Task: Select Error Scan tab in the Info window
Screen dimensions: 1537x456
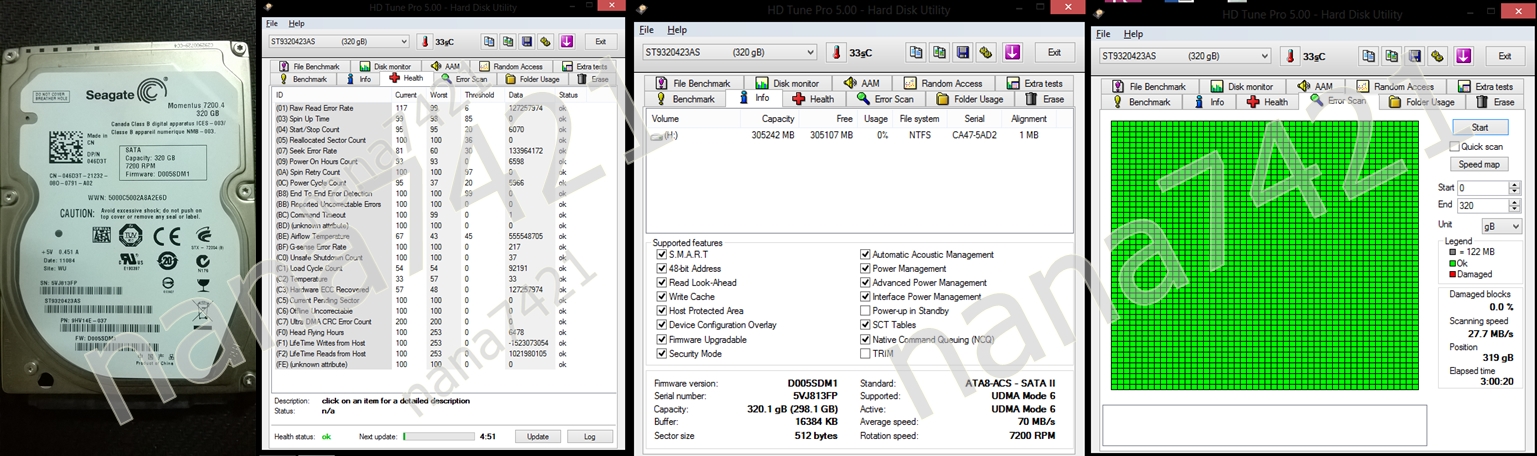Action: [x=885, y=99]
